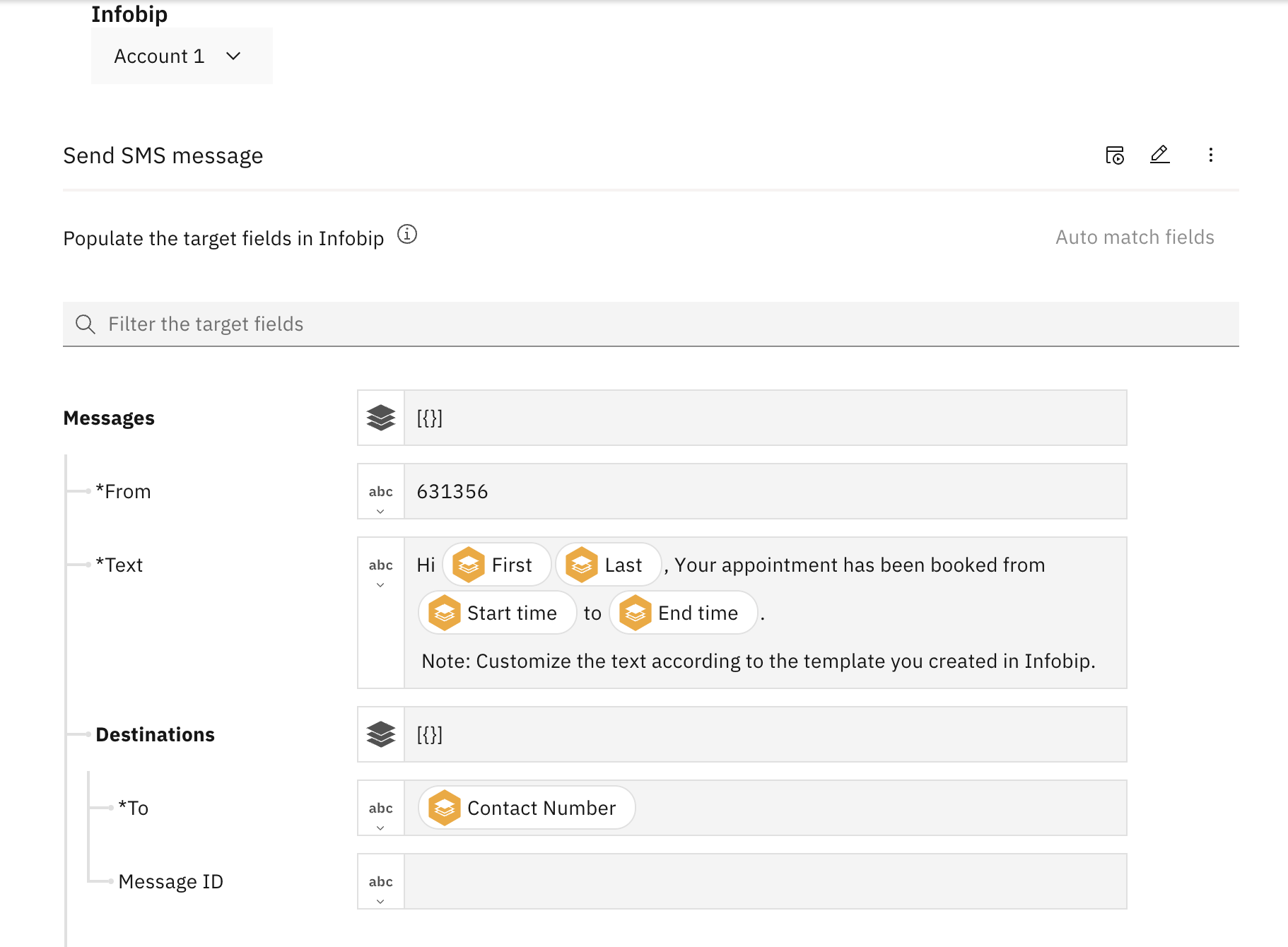Click the *From field label

coord(124,491)
